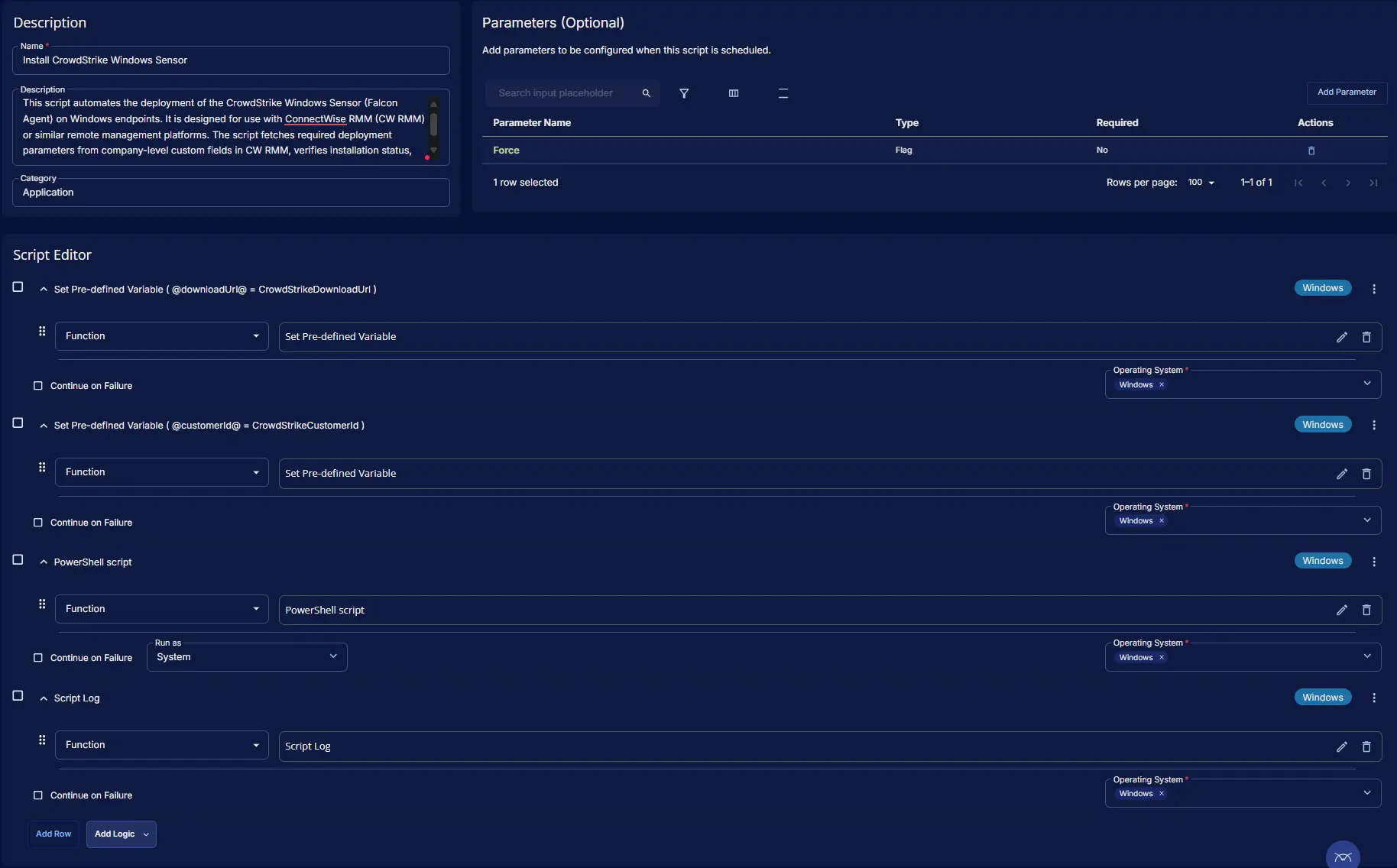
Task: Open Rows per page dropdown showing 100
Action: 1201,183
